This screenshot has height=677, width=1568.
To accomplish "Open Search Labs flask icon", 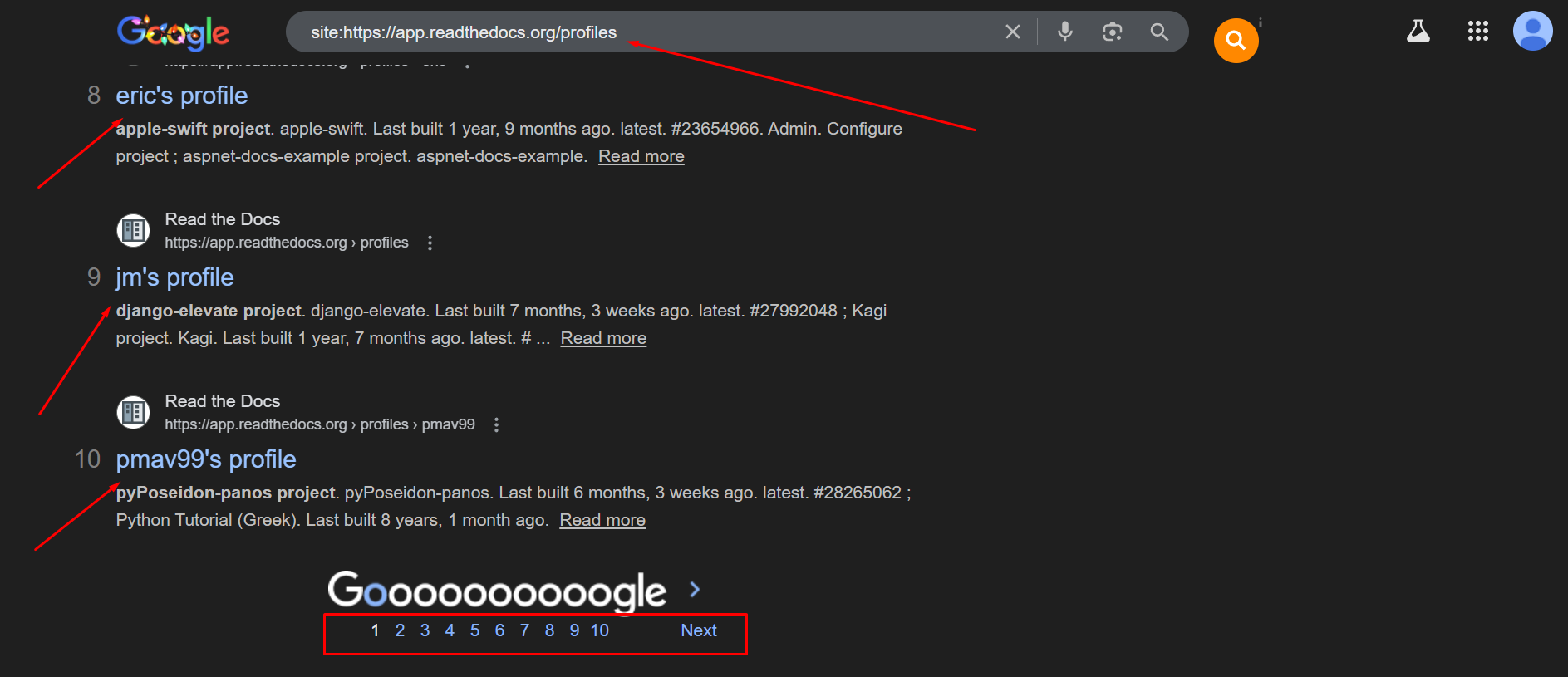I will [x=1418, y=32].
